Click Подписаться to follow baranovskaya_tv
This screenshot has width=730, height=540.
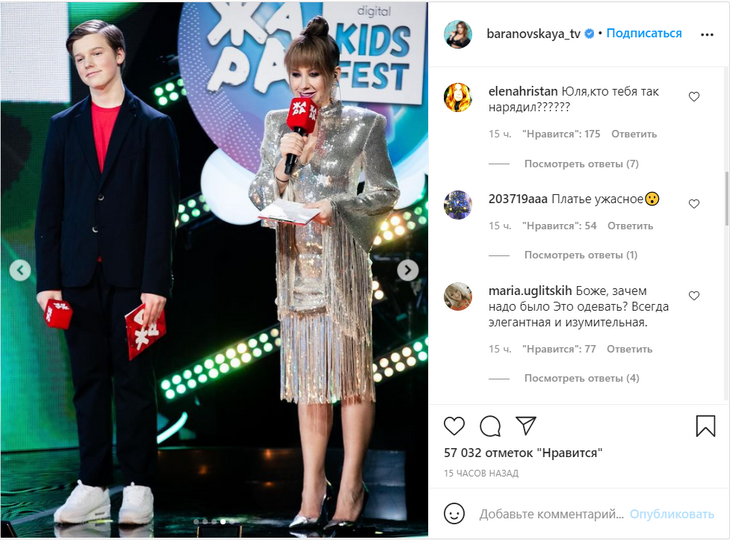(x=644, y=34)
